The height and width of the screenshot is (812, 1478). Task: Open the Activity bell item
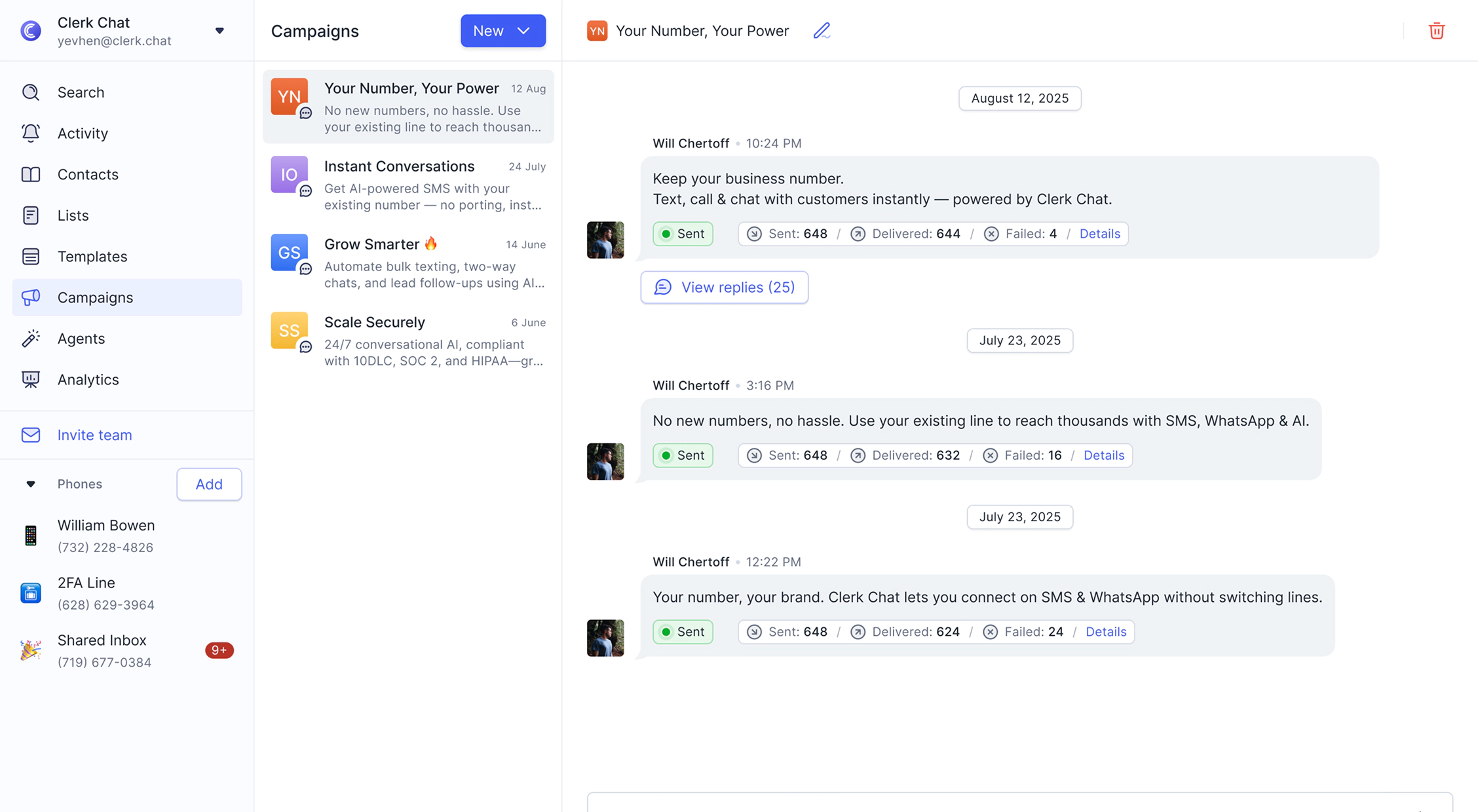coord(83,134)
